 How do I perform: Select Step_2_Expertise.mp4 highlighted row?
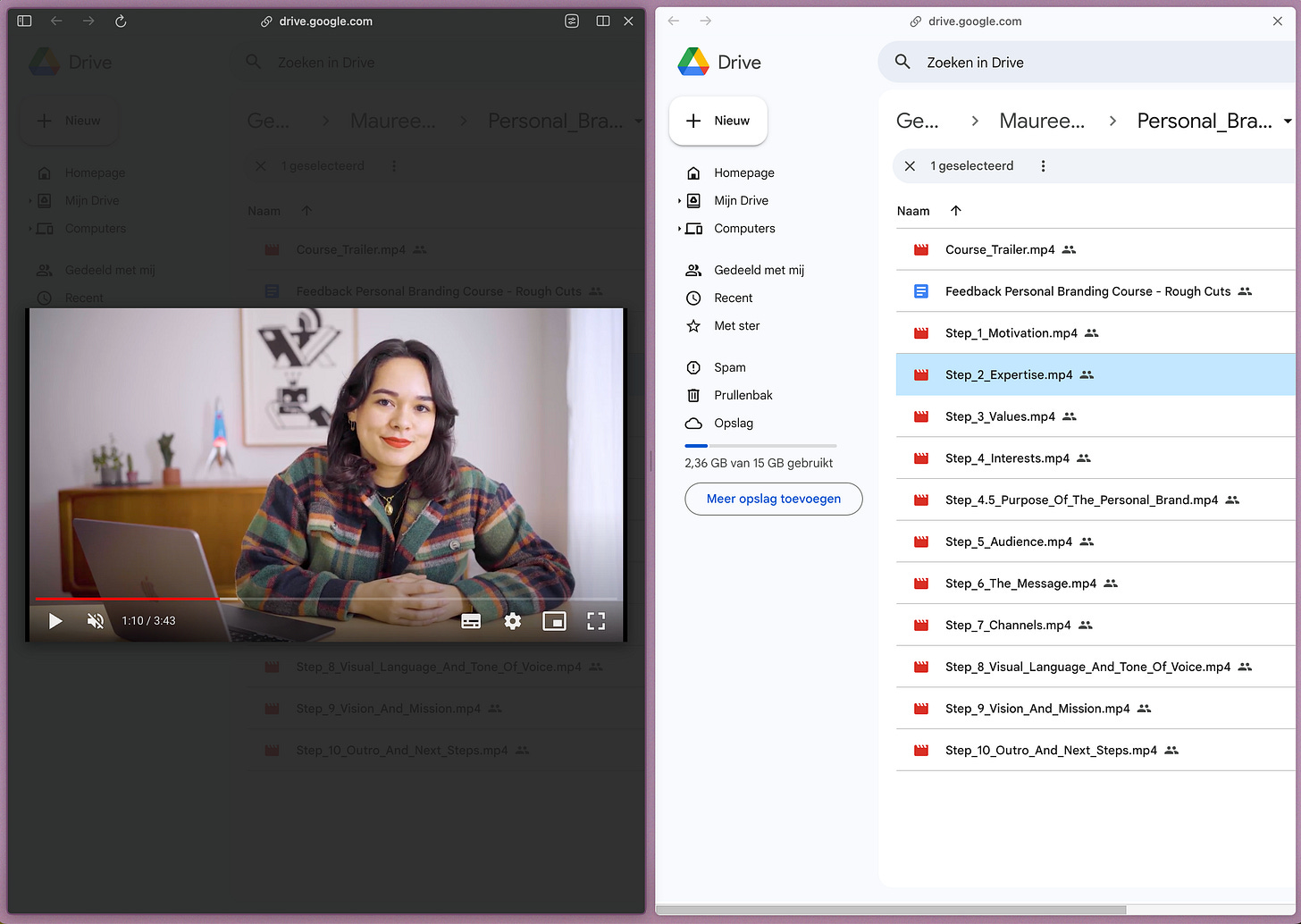1095,374
